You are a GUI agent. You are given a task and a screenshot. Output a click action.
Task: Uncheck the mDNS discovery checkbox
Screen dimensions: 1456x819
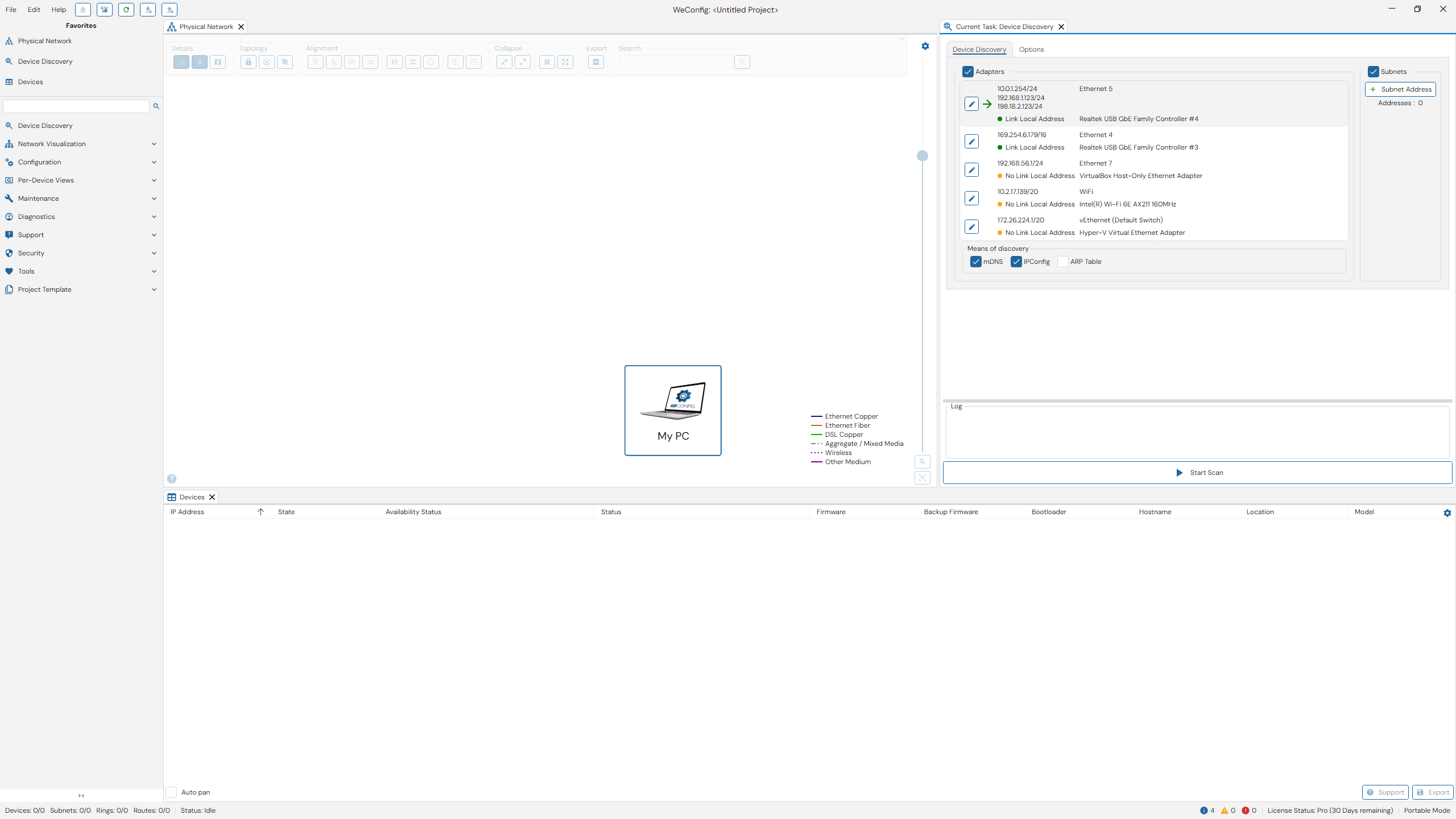pyautogui.click(x=976, y=262)
